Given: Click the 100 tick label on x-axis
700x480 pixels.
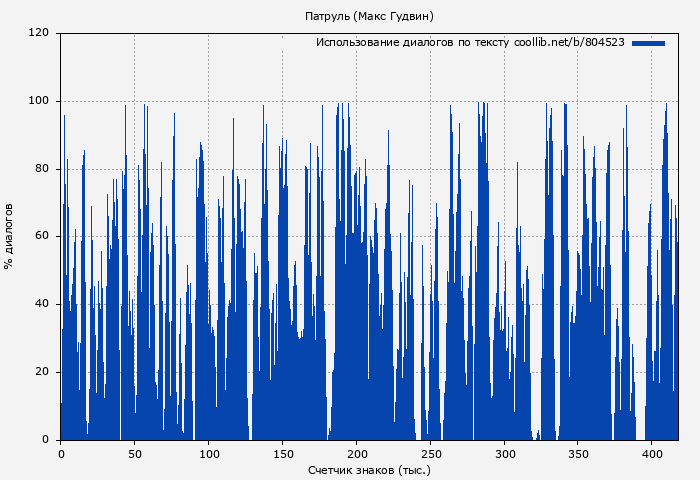Looking at the screenshot, I should point(209,454).
